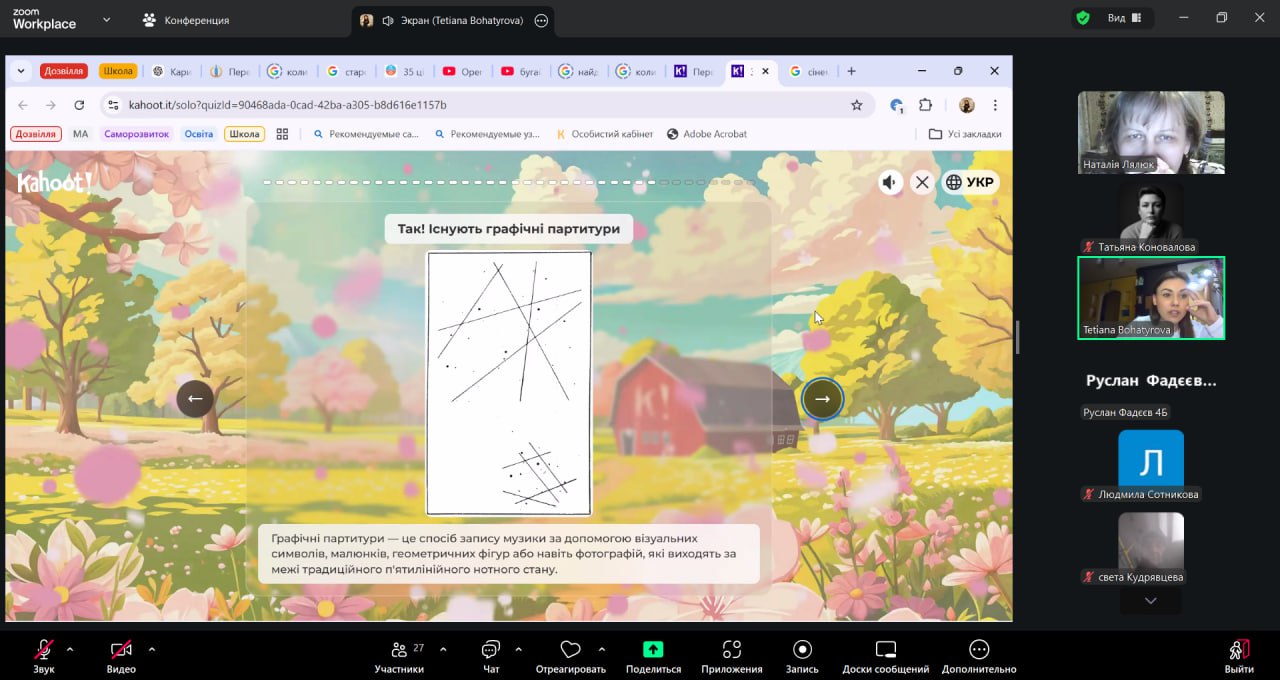Switch to the Конференция tab
This screenshot has width=1280, height=680.
point(186,20)
